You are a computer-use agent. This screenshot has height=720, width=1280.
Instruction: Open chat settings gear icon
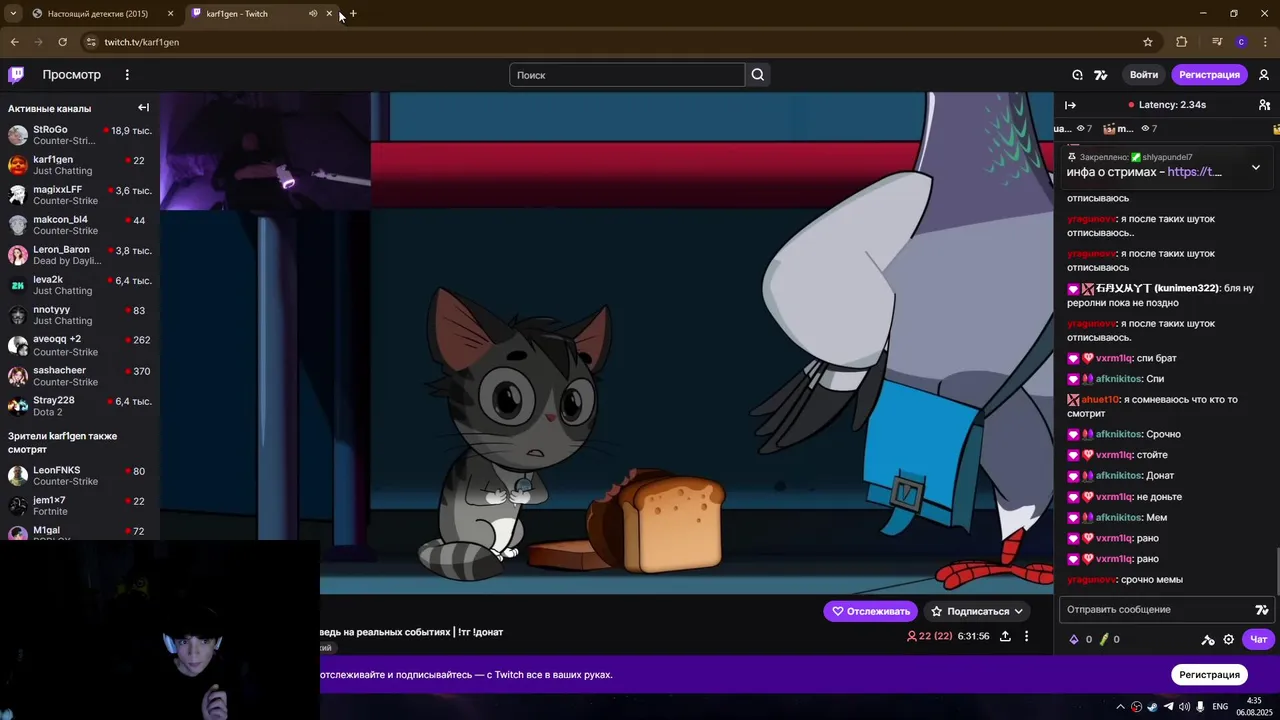(1229, 639)
